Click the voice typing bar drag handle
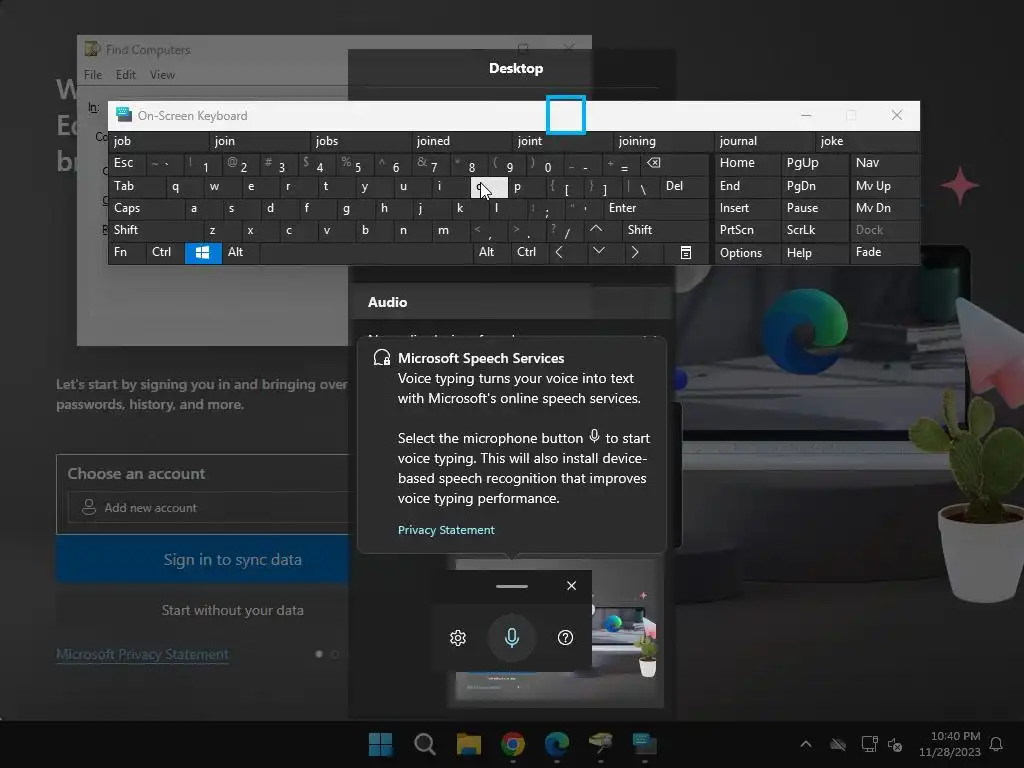The width and height of the screenshot is (1024, 768). 512,586
